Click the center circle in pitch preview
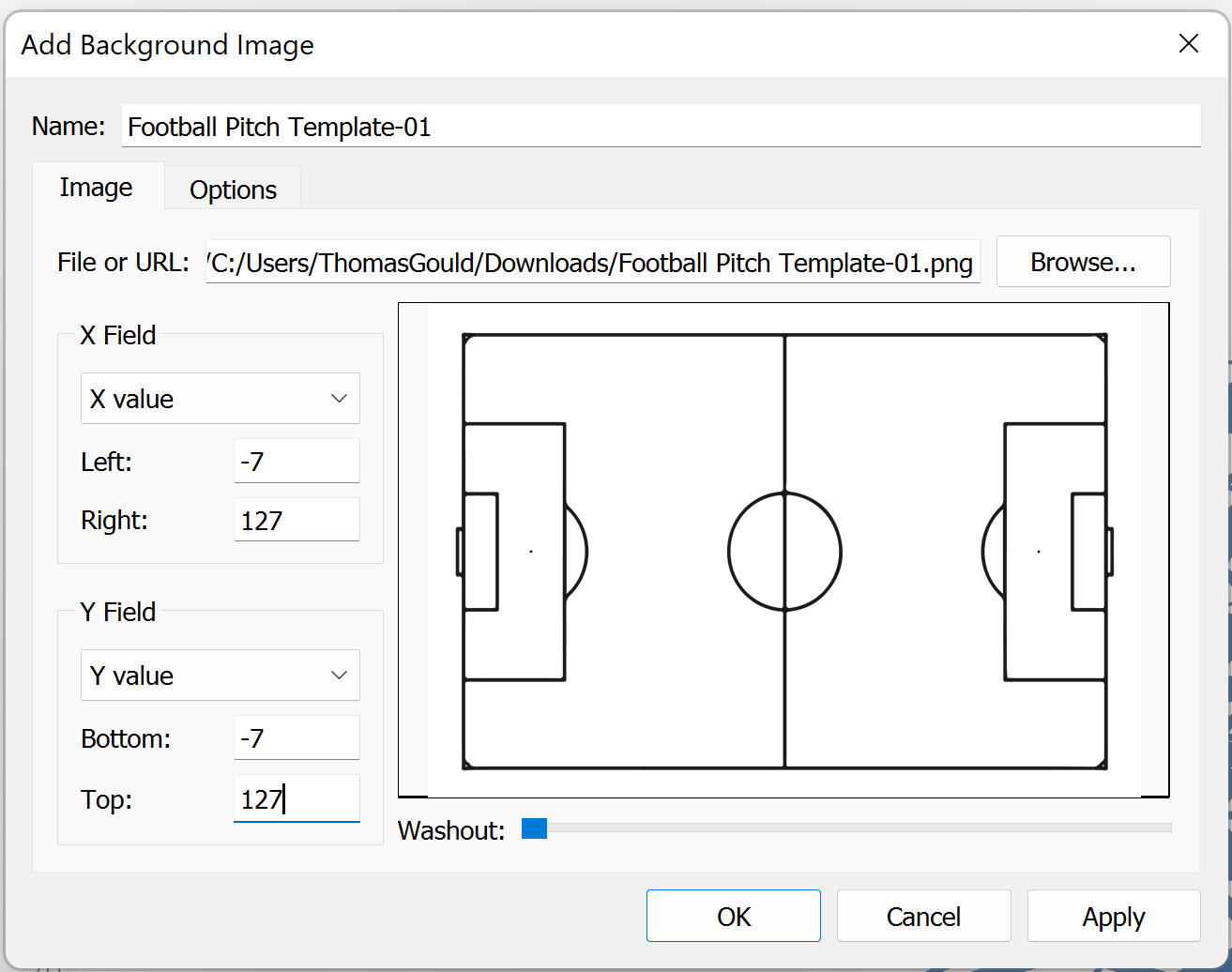This screenshot has width=1232, height=972. click(x=784, y=552)
